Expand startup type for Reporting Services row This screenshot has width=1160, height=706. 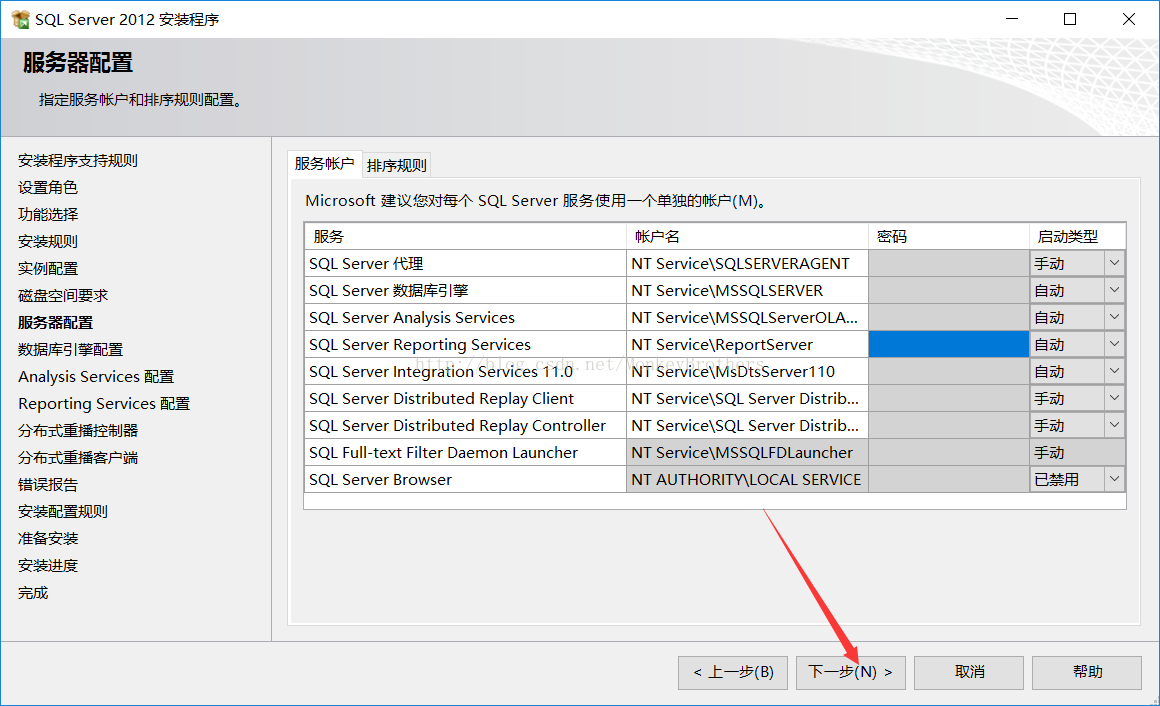click(x=1114, y=344)
